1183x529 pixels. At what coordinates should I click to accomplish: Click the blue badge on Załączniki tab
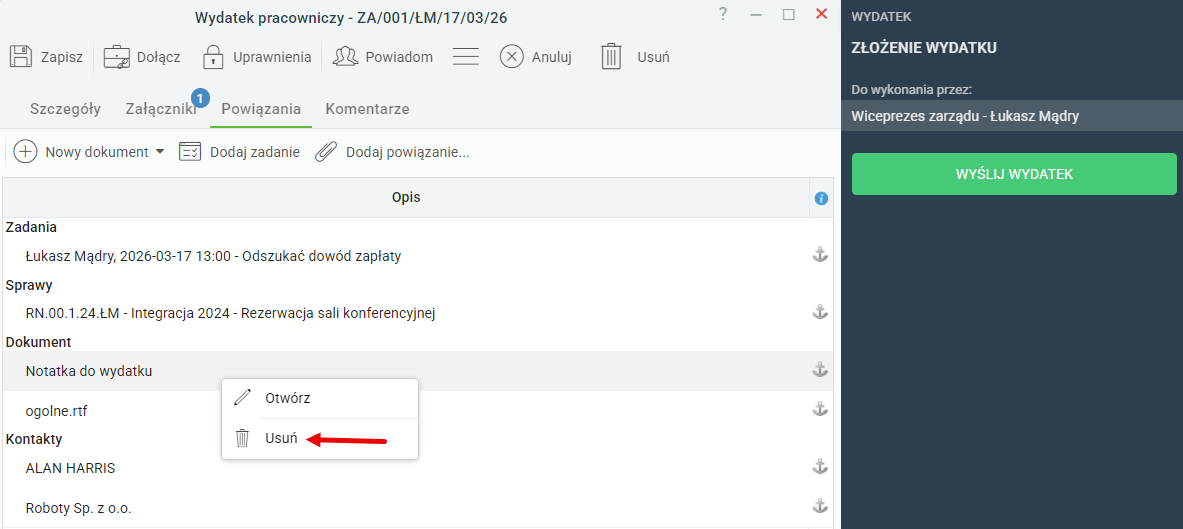coord(200,97)
